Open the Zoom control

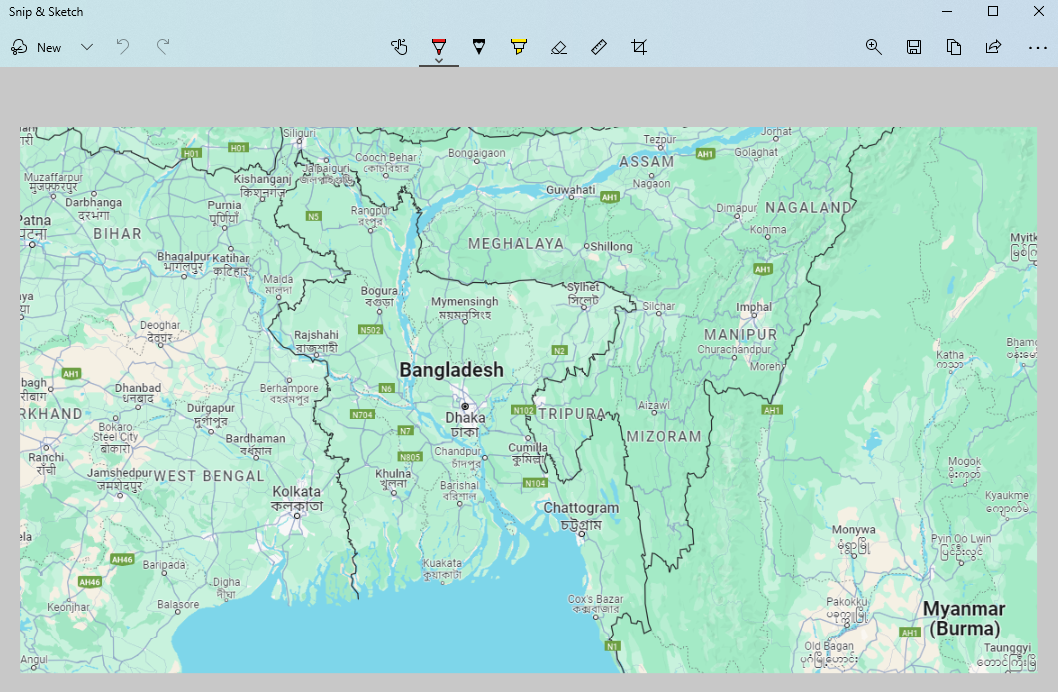point(874,47)
